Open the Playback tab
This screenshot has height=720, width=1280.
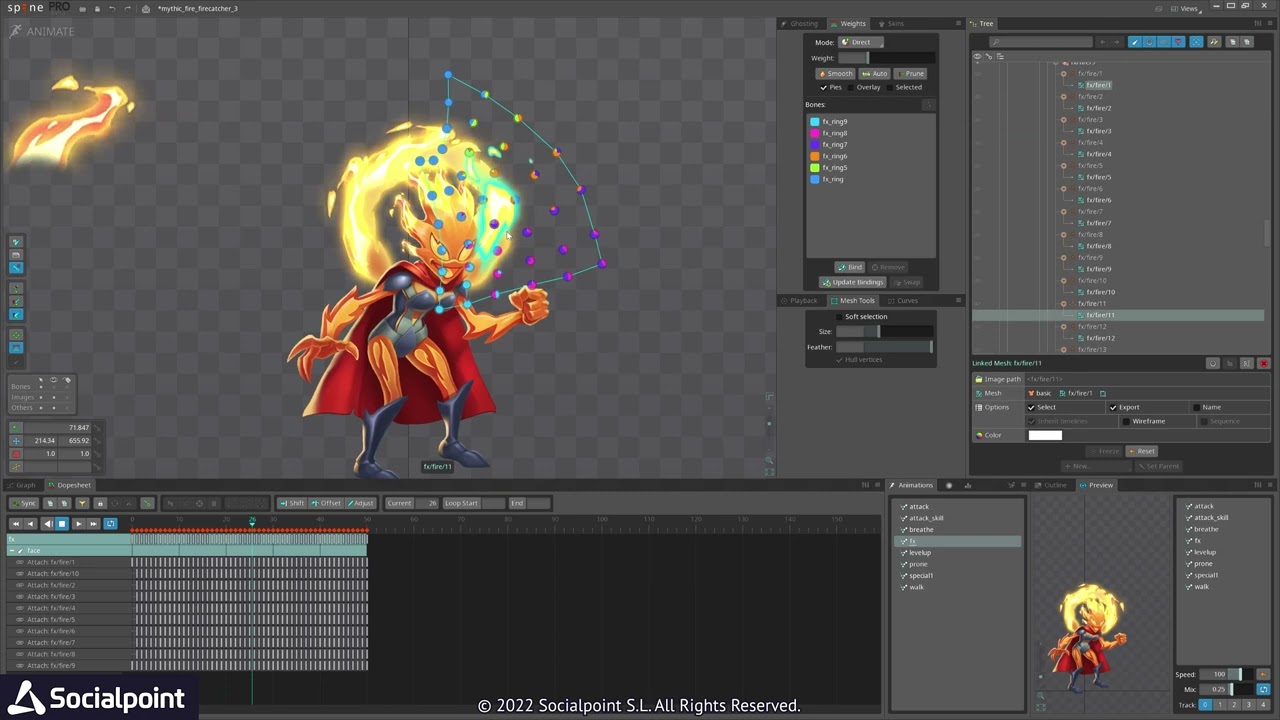click(802, 300)
